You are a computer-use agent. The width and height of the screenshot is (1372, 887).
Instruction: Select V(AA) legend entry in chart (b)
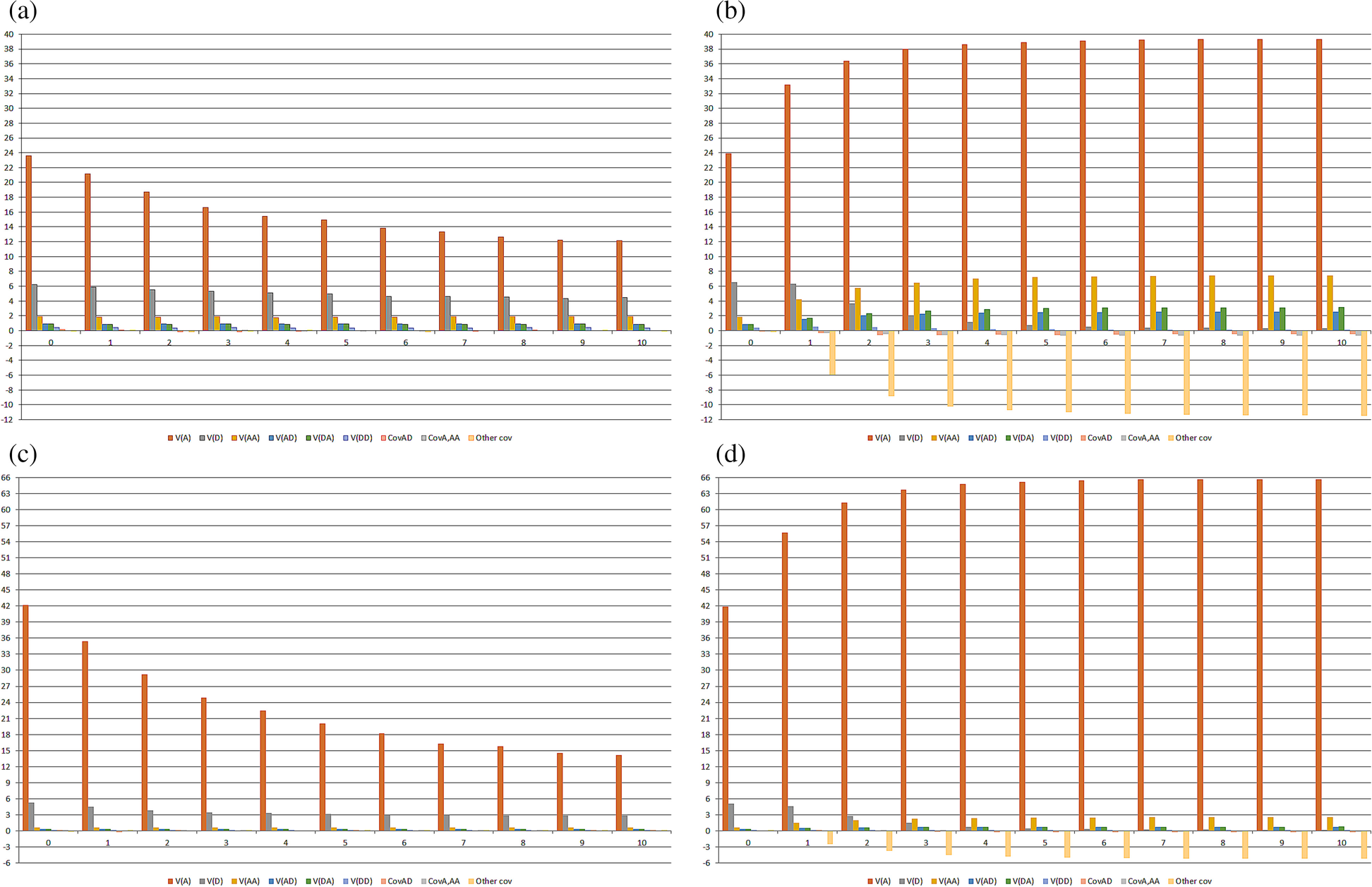click(x=946, y=438)
